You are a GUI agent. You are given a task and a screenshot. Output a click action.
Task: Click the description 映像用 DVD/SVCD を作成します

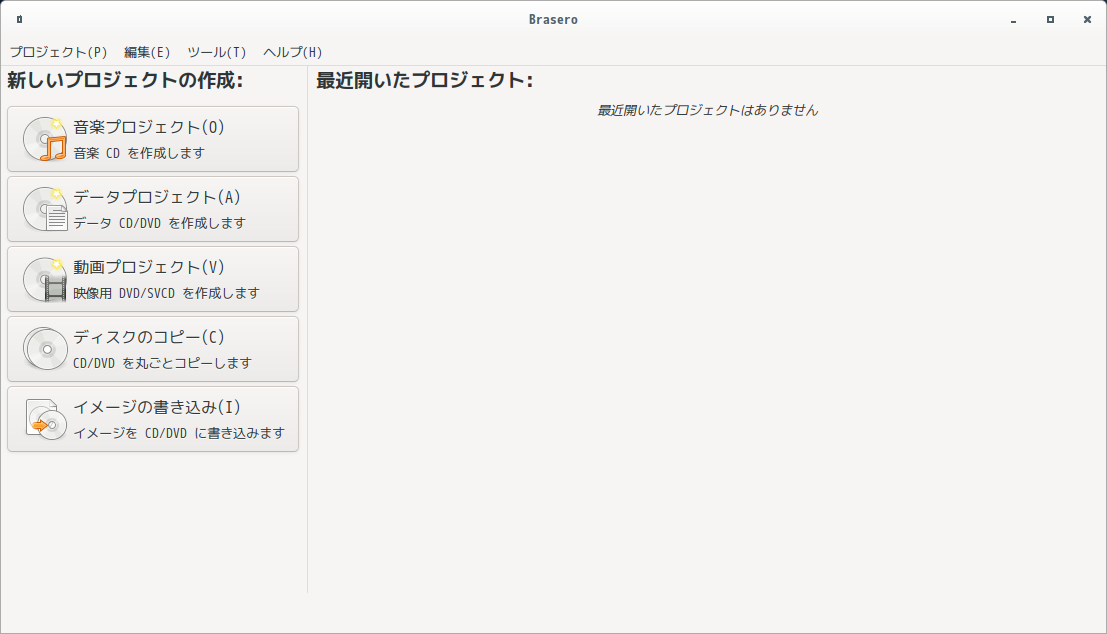pos(167,293)
